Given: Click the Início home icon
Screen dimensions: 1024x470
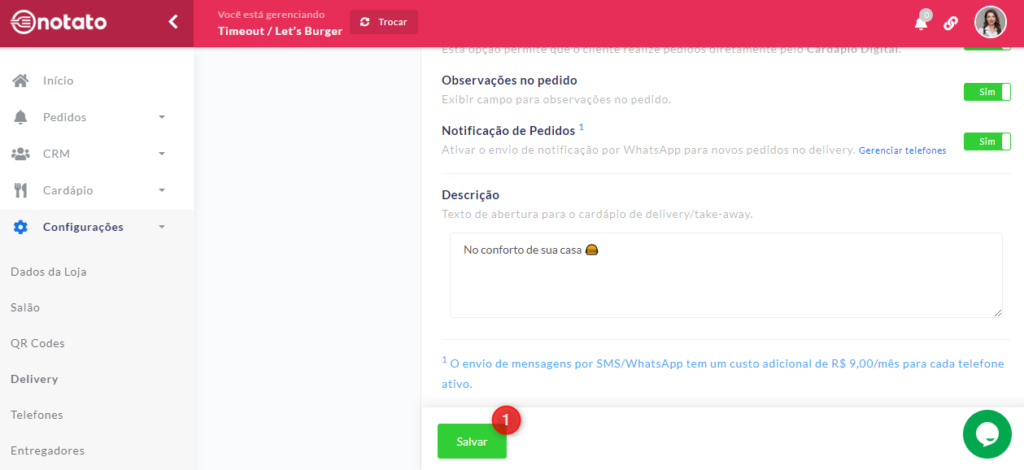Looking at the screenshot, I should click(x=20, y=80).
